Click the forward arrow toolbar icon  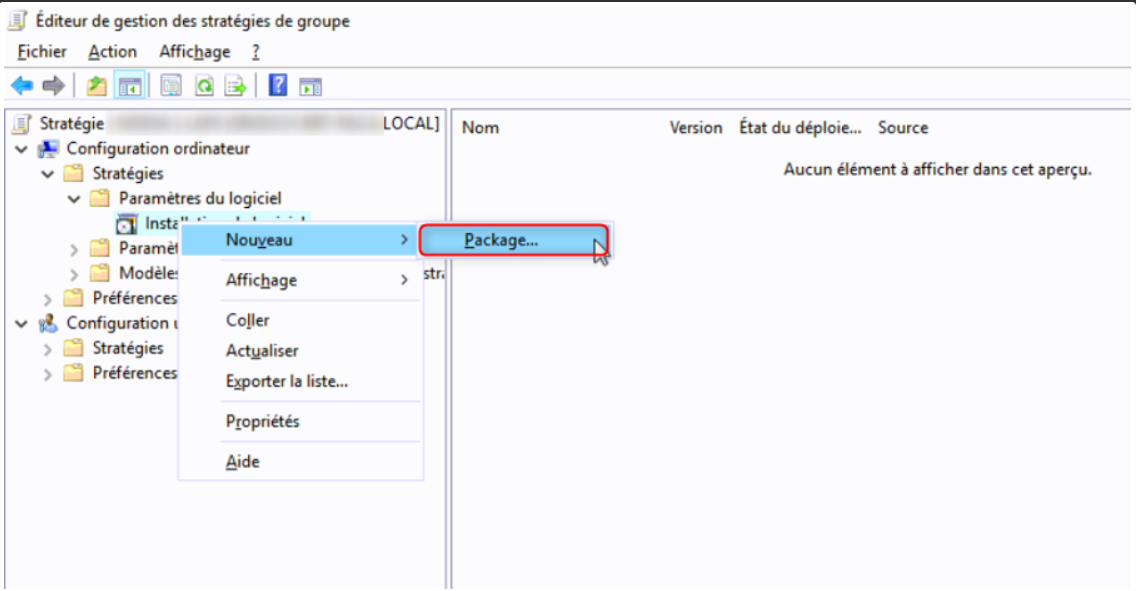pos(54,86)
